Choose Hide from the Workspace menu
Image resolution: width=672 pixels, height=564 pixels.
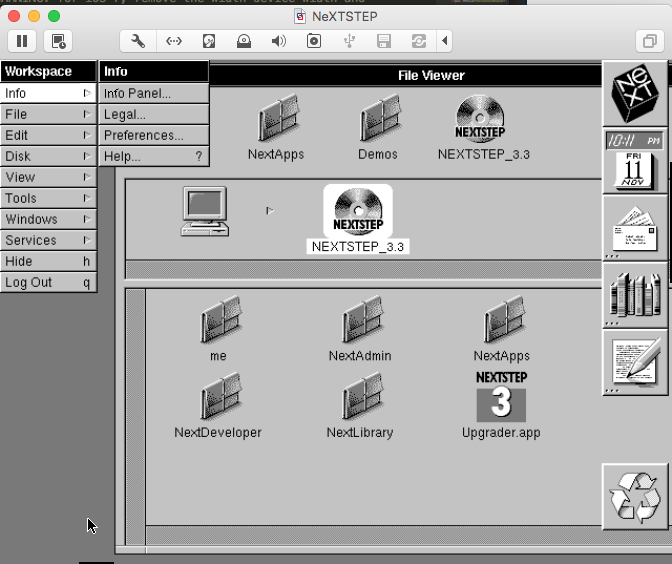point(48,261)
